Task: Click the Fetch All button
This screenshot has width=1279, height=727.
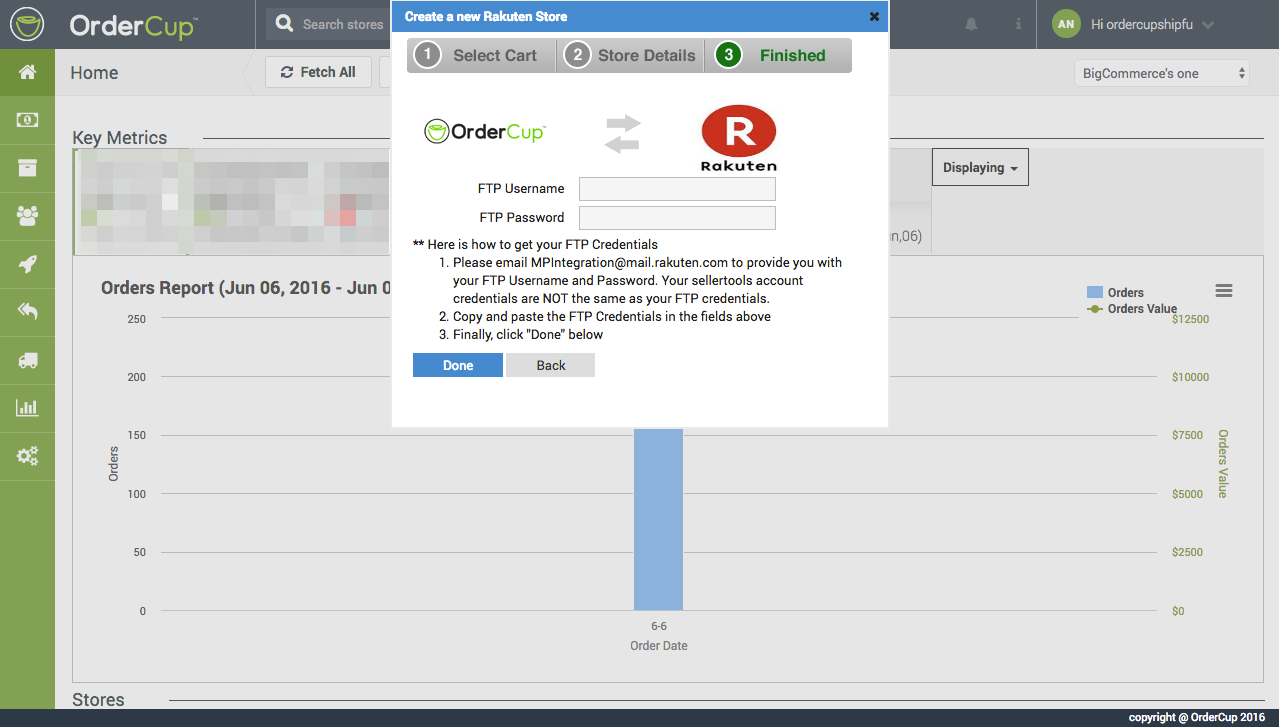Action: click(318, 72)
